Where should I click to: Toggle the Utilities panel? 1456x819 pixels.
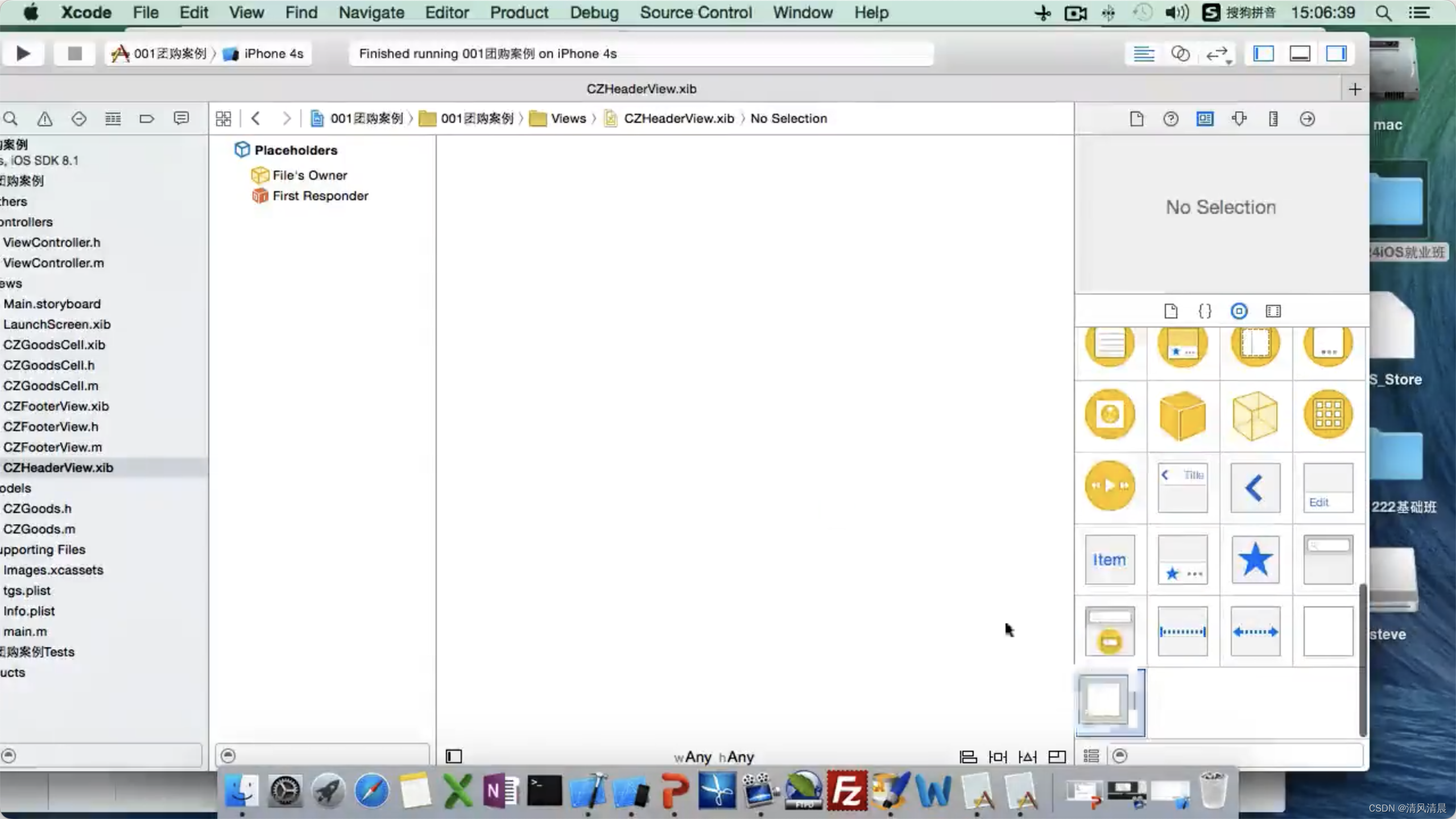click(1337, 54)
